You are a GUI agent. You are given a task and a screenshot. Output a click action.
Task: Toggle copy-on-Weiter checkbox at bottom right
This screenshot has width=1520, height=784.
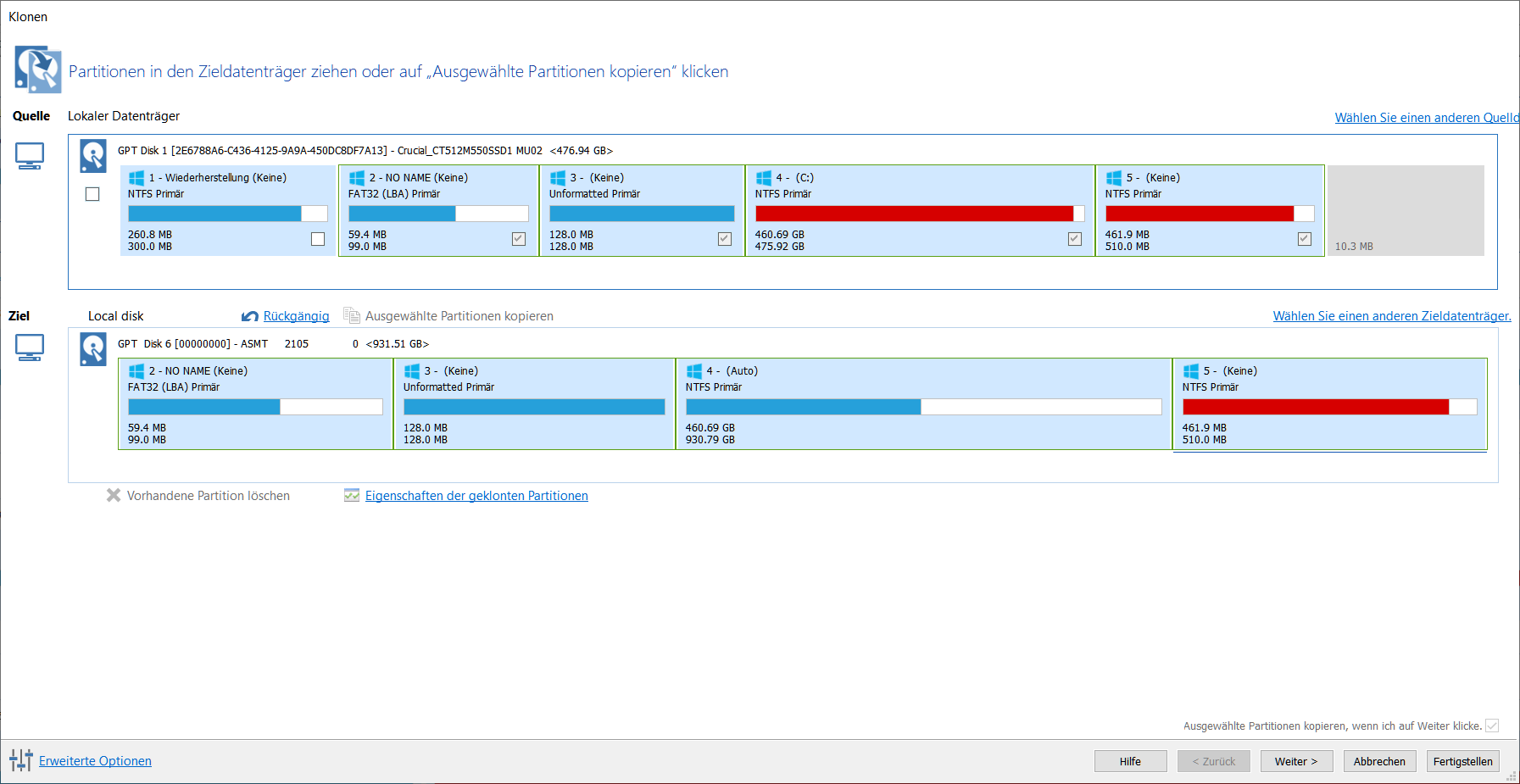(1492, 726)
